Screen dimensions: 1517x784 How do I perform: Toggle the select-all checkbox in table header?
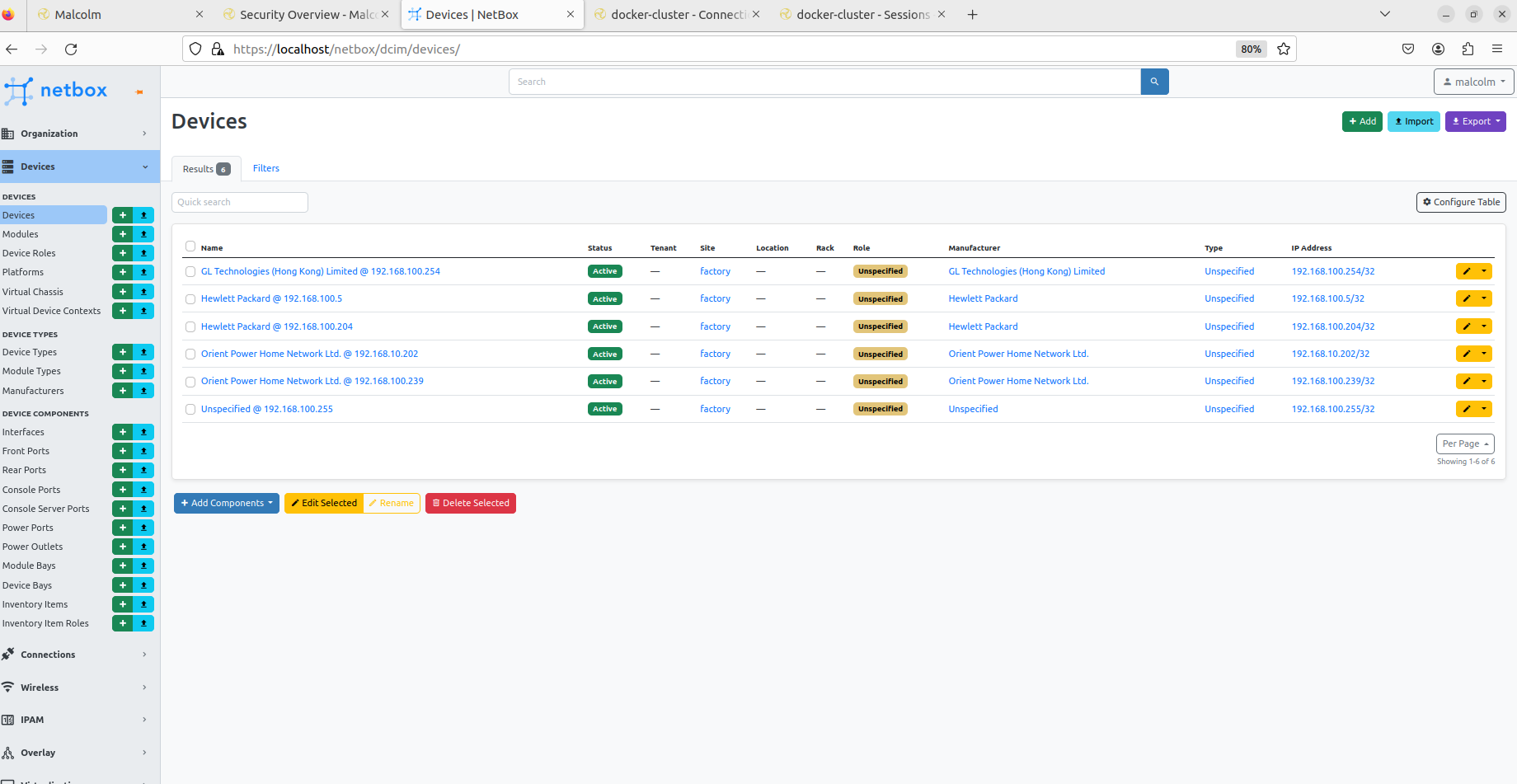[190, 246]
